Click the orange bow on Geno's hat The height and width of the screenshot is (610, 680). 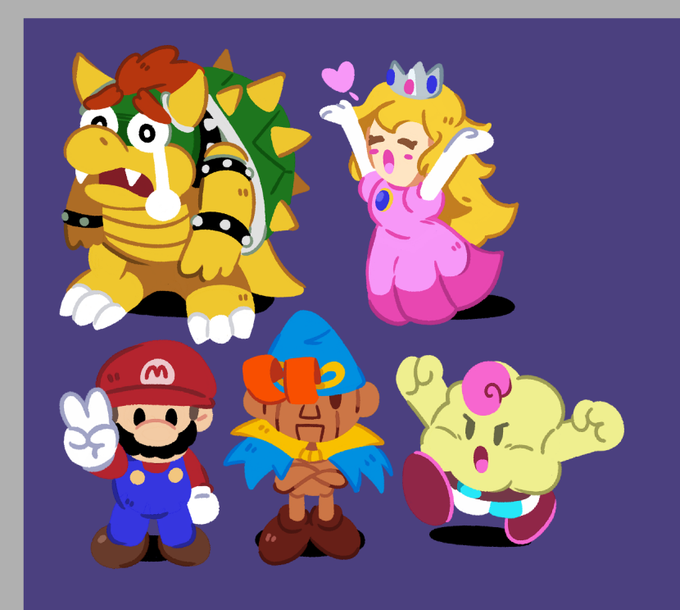[x=281, y=380]
